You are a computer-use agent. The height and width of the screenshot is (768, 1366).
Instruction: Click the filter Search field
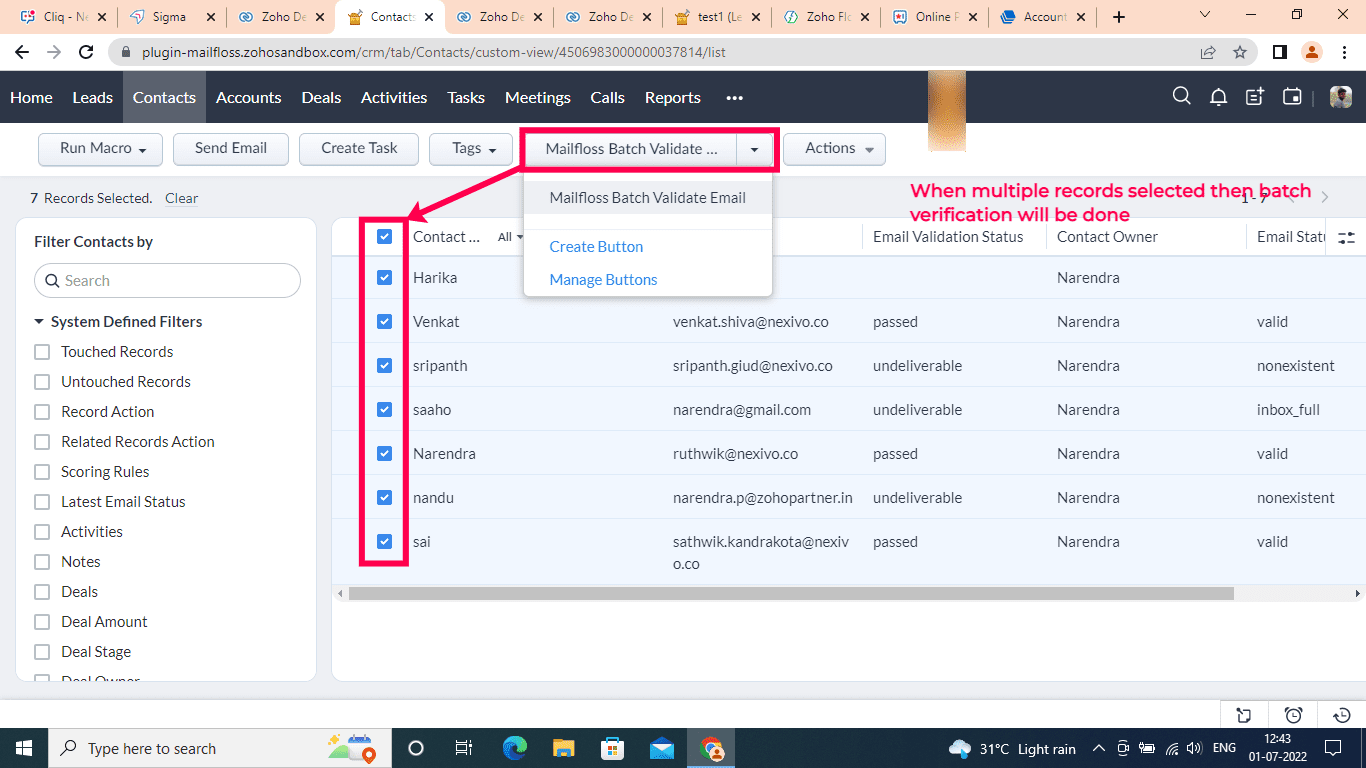tap(167, 281)
